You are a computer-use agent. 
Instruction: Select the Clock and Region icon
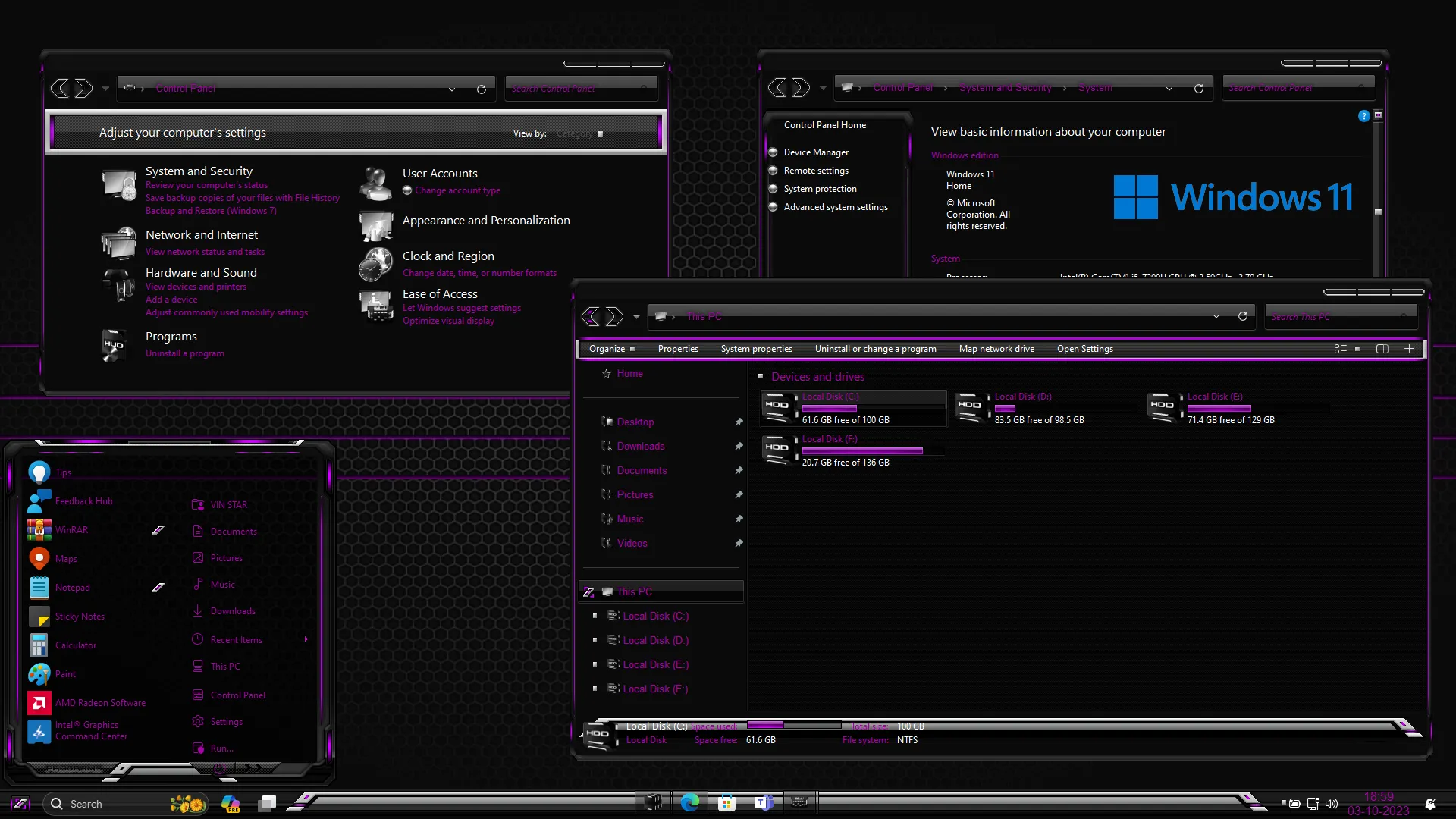(375, 265)
